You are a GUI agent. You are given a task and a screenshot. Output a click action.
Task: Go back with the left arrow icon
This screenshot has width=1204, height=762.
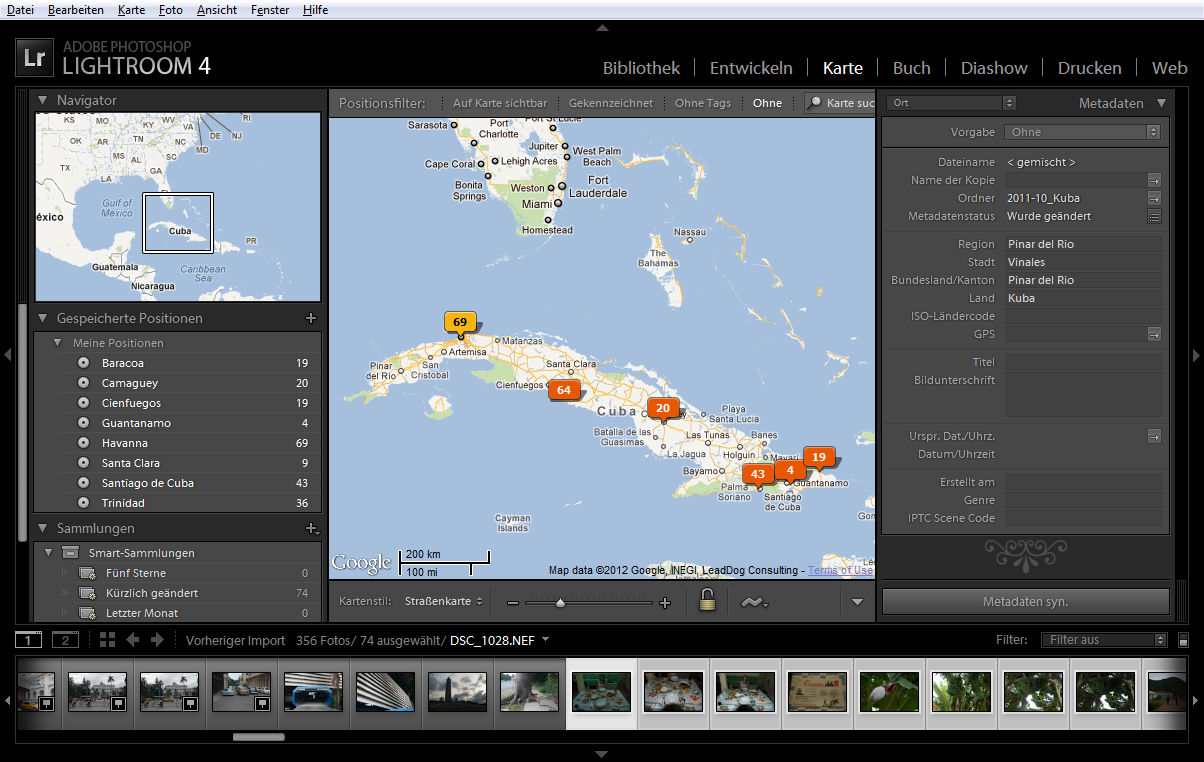[x=132, y=640]
